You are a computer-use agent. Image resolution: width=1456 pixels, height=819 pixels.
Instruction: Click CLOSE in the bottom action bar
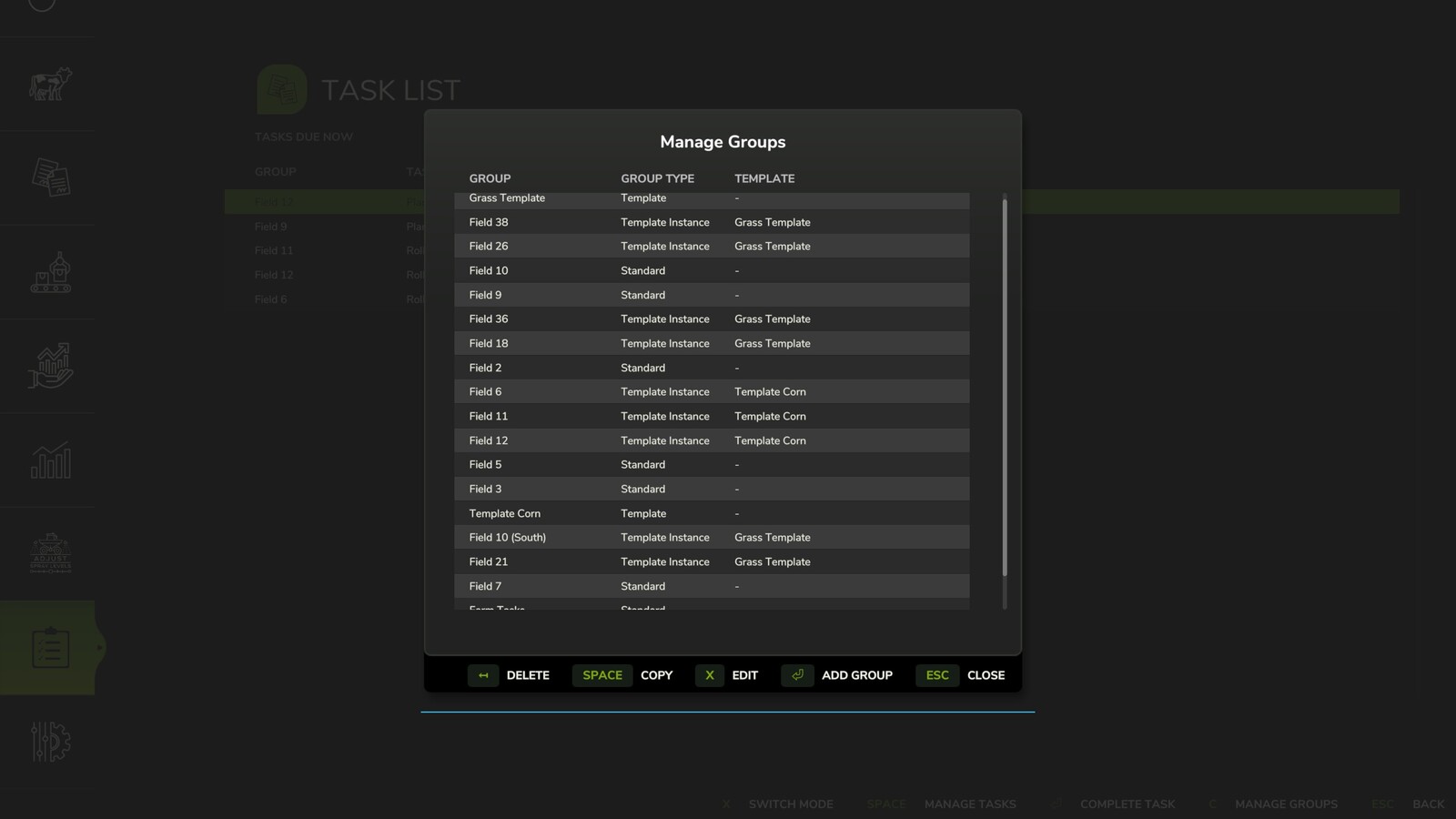[x=986, y=675]
